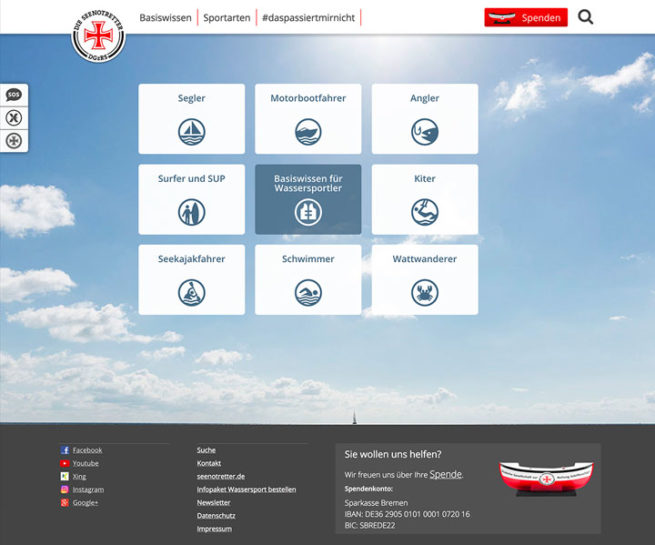The height and width of the screenshot is (545, 655).
Task: Click the kitesurfer icon in Kiter tile
Action: coord(425,212)
